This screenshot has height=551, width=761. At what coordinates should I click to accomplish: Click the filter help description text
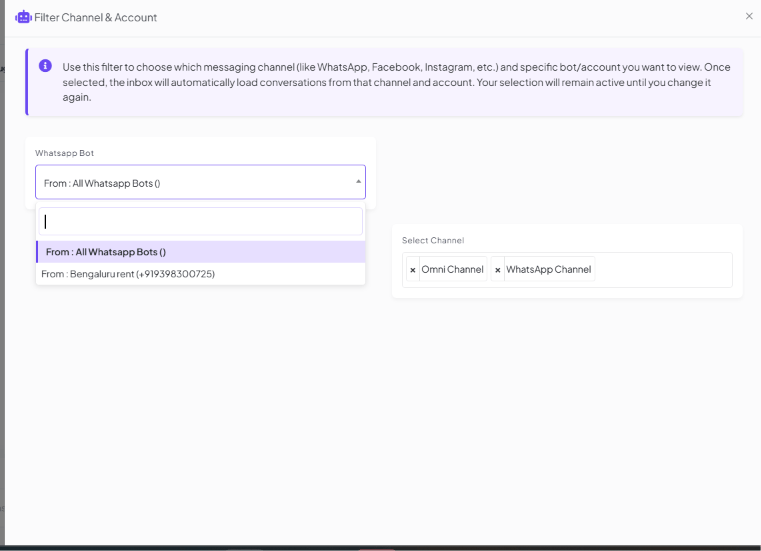[x=396, y=82]
